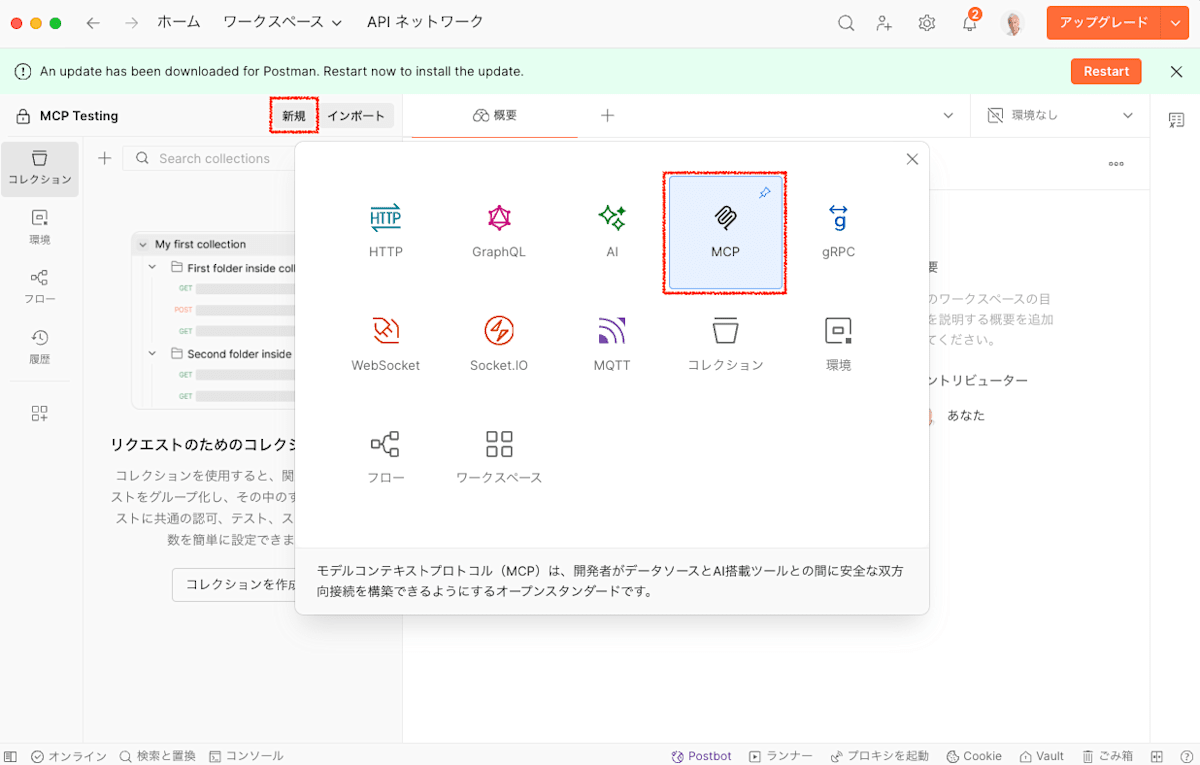Click the オンライン status indicator
Screen dimensions: 1200x765
click(x=69, y=756)
